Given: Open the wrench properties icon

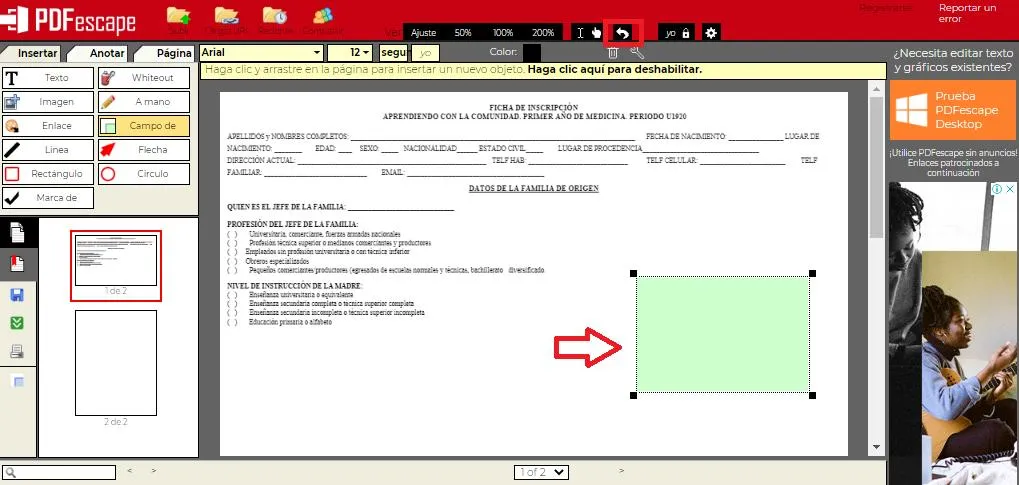Looking at the screenshot, I should 636,52.
